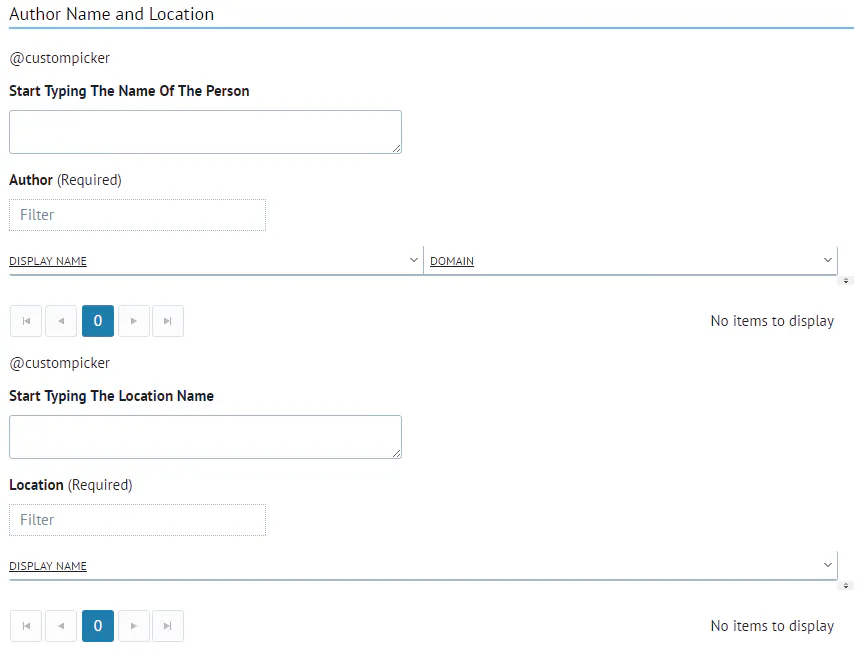This screenshot has height=662, width=863.
Task: Open the Domain column dropdown chevron
Action: (x=828, y=260)
